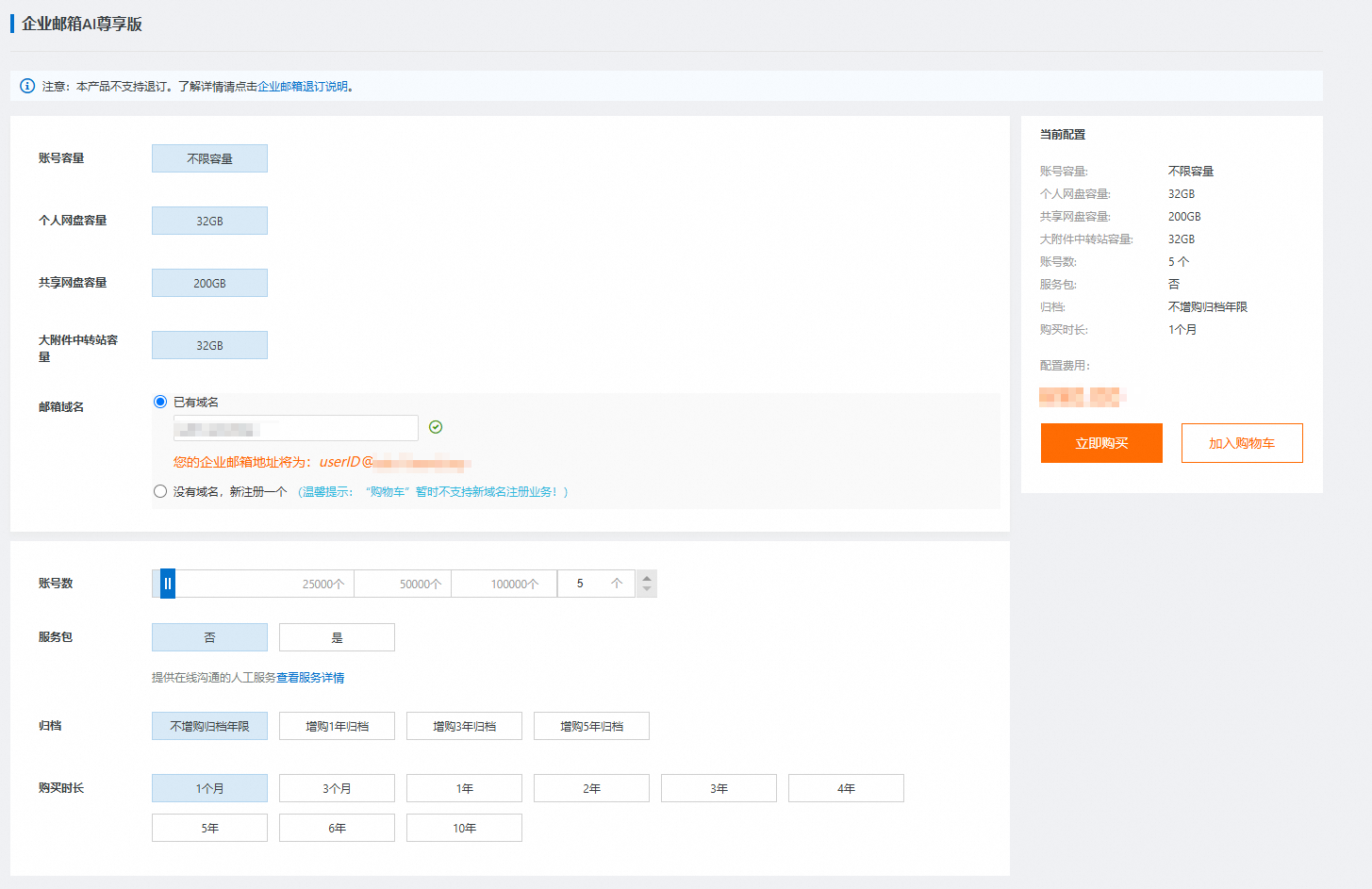1372x889 pixels.
Task: Select 不增购归档年限 archive option
Action: pos(209,726)
